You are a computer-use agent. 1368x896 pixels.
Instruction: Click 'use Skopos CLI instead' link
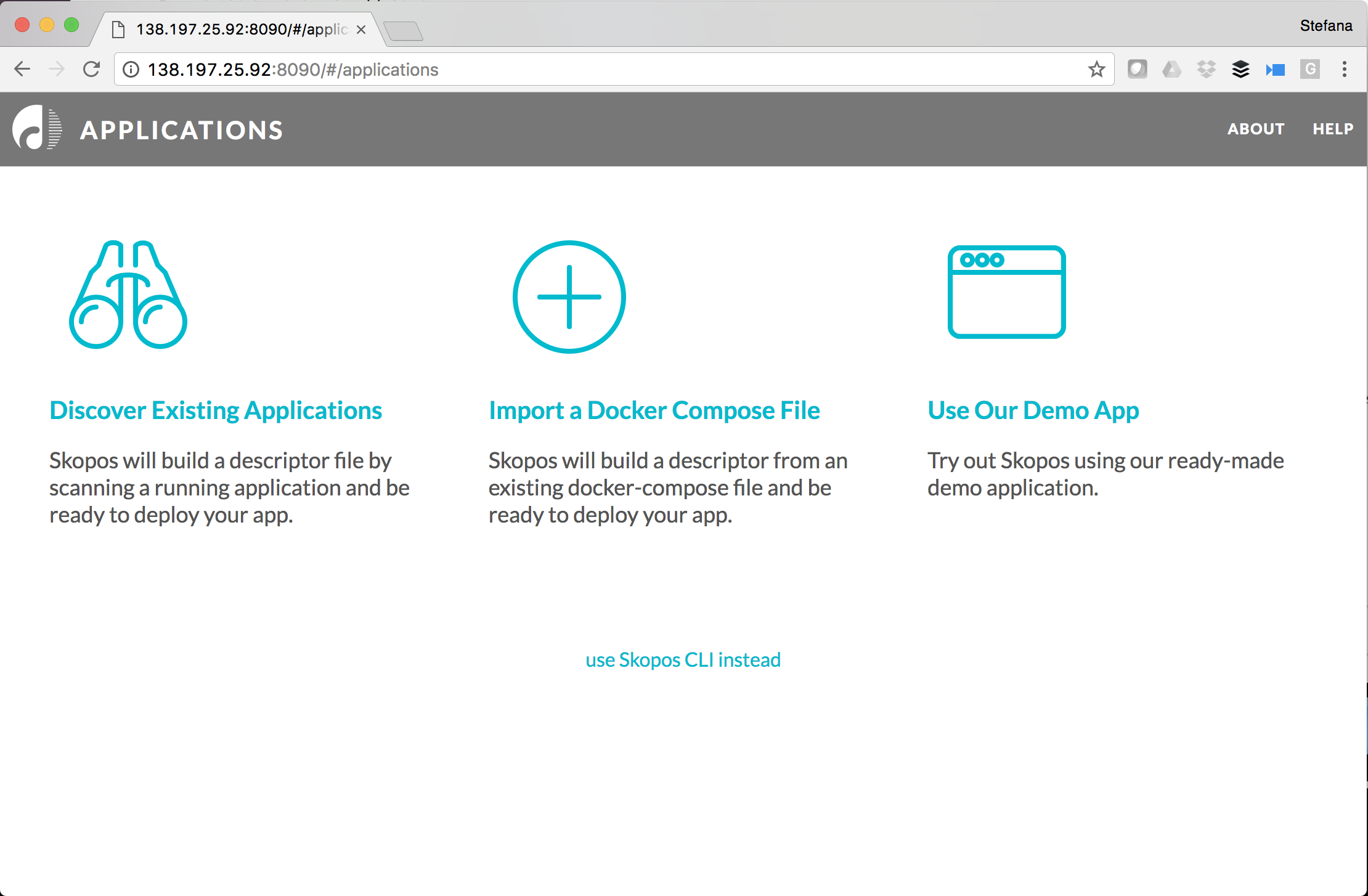(x=683, y=660)
